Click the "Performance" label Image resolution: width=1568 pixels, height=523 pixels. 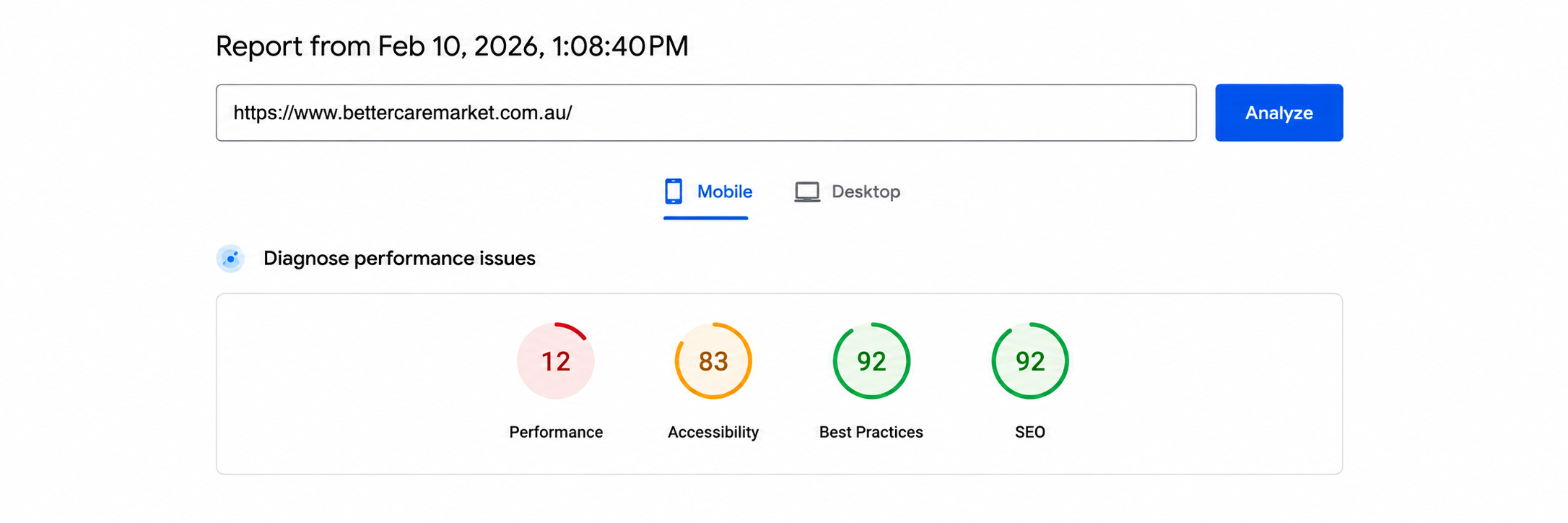556,432
